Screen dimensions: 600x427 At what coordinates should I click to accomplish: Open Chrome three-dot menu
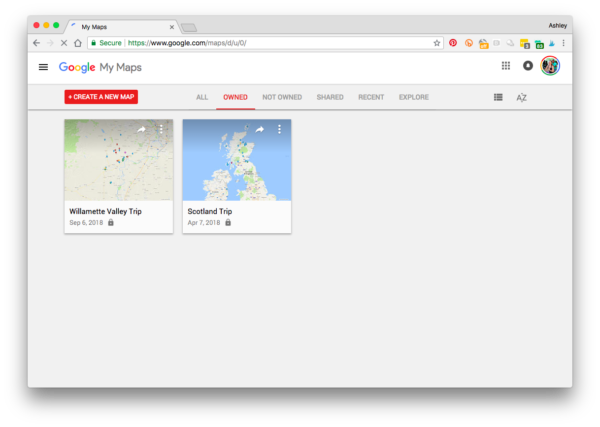563,43
